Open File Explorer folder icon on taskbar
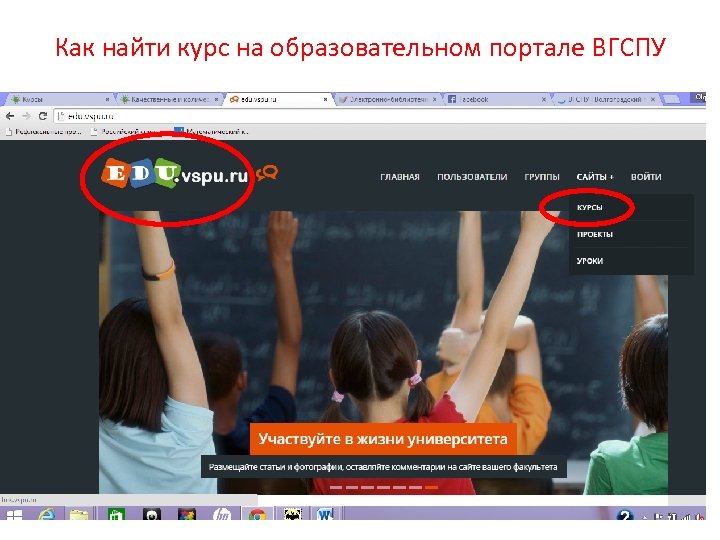 [79, 515]
